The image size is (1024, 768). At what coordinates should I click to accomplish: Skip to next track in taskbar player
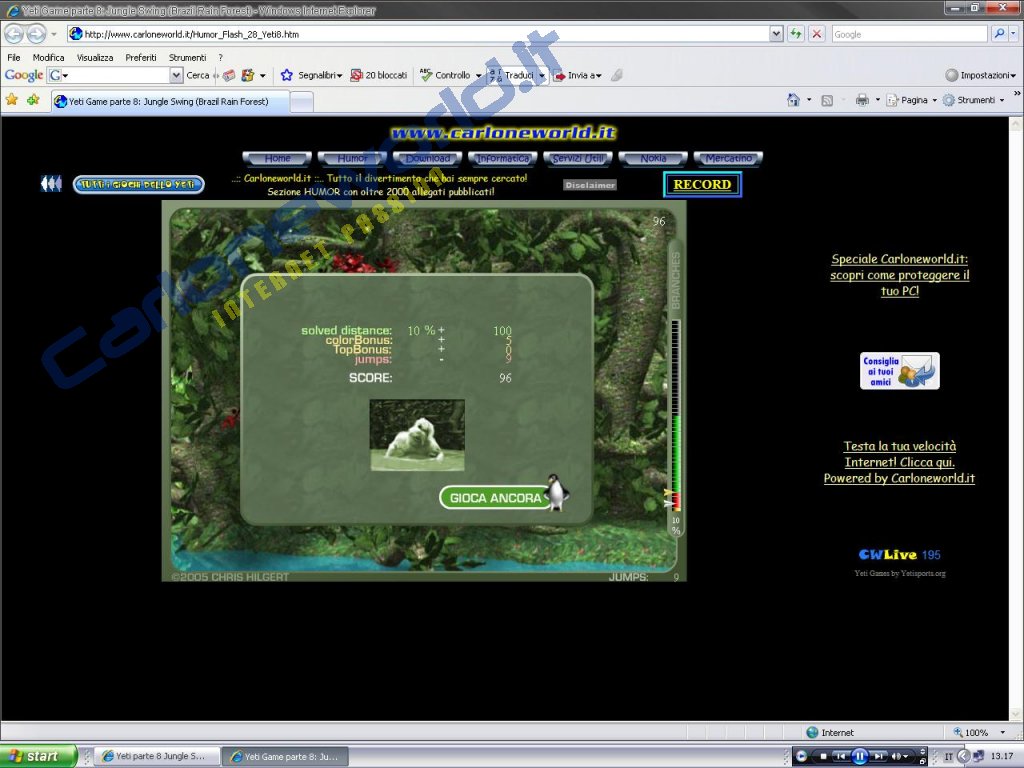point(879,756)
